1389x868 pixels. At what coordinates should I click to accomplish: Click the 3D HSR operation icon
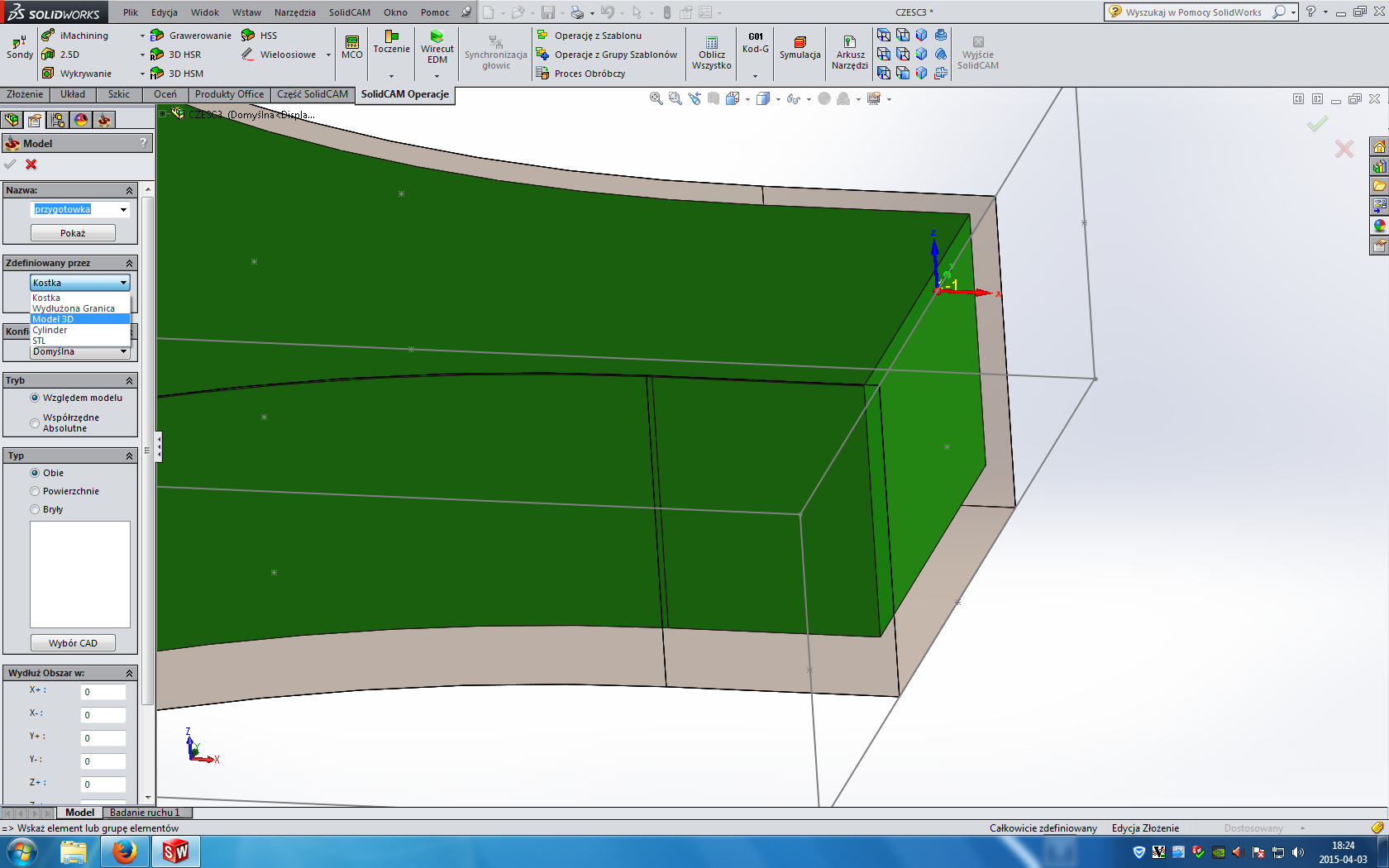tap(157, 55)
